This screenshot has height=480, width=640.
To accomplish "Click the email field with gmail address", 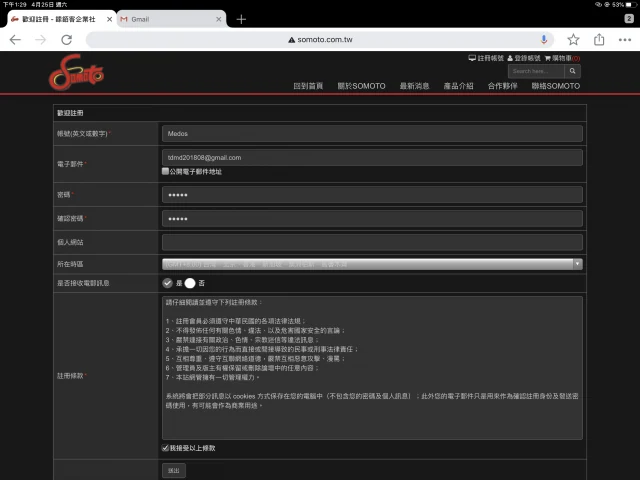I will [x=372, y=158].
